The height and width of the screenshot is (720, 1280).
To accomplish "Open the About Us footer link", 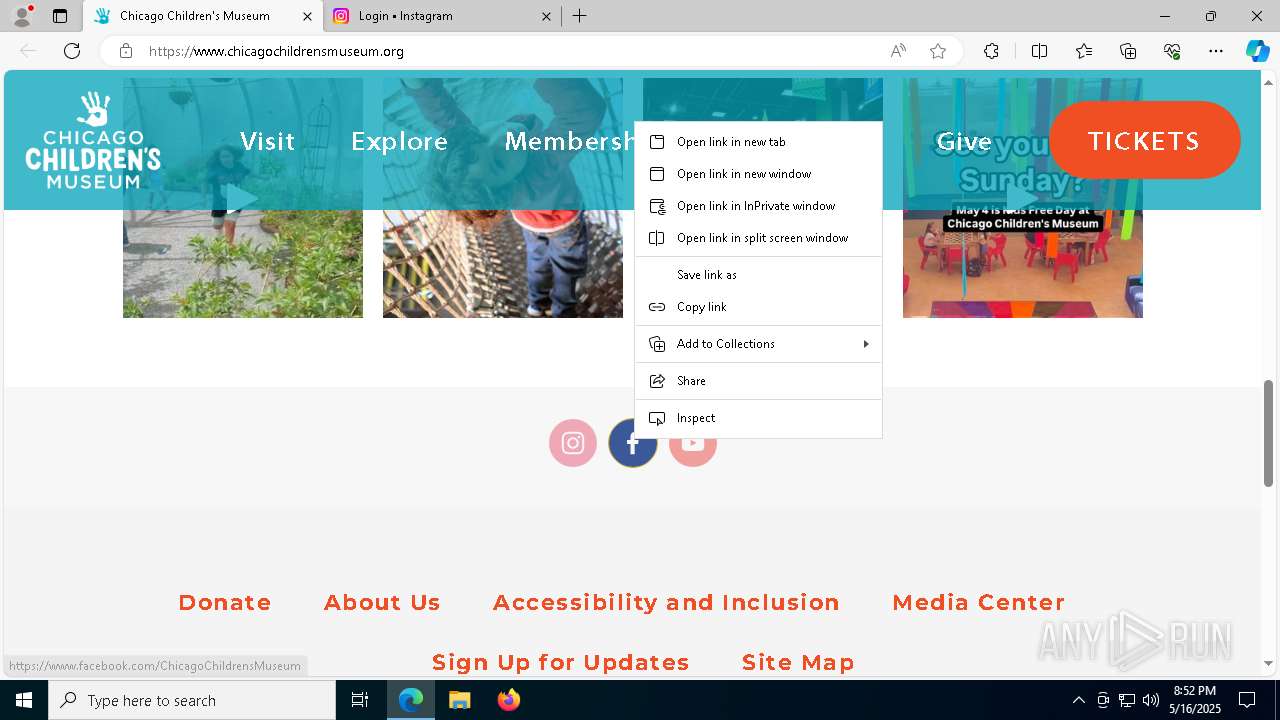I will tap(382, 602).
